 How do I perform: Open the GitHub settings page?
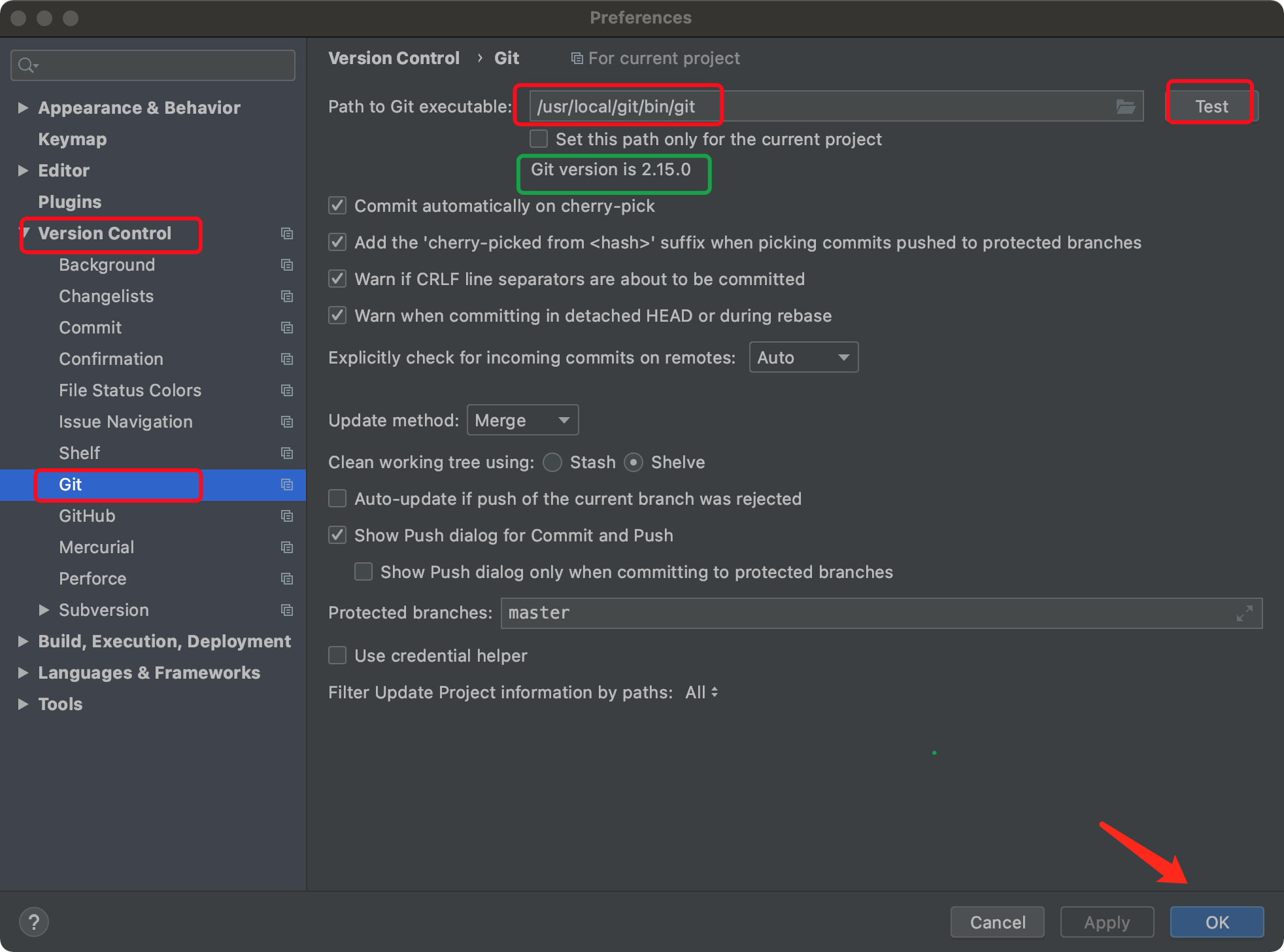coord(87,516)
